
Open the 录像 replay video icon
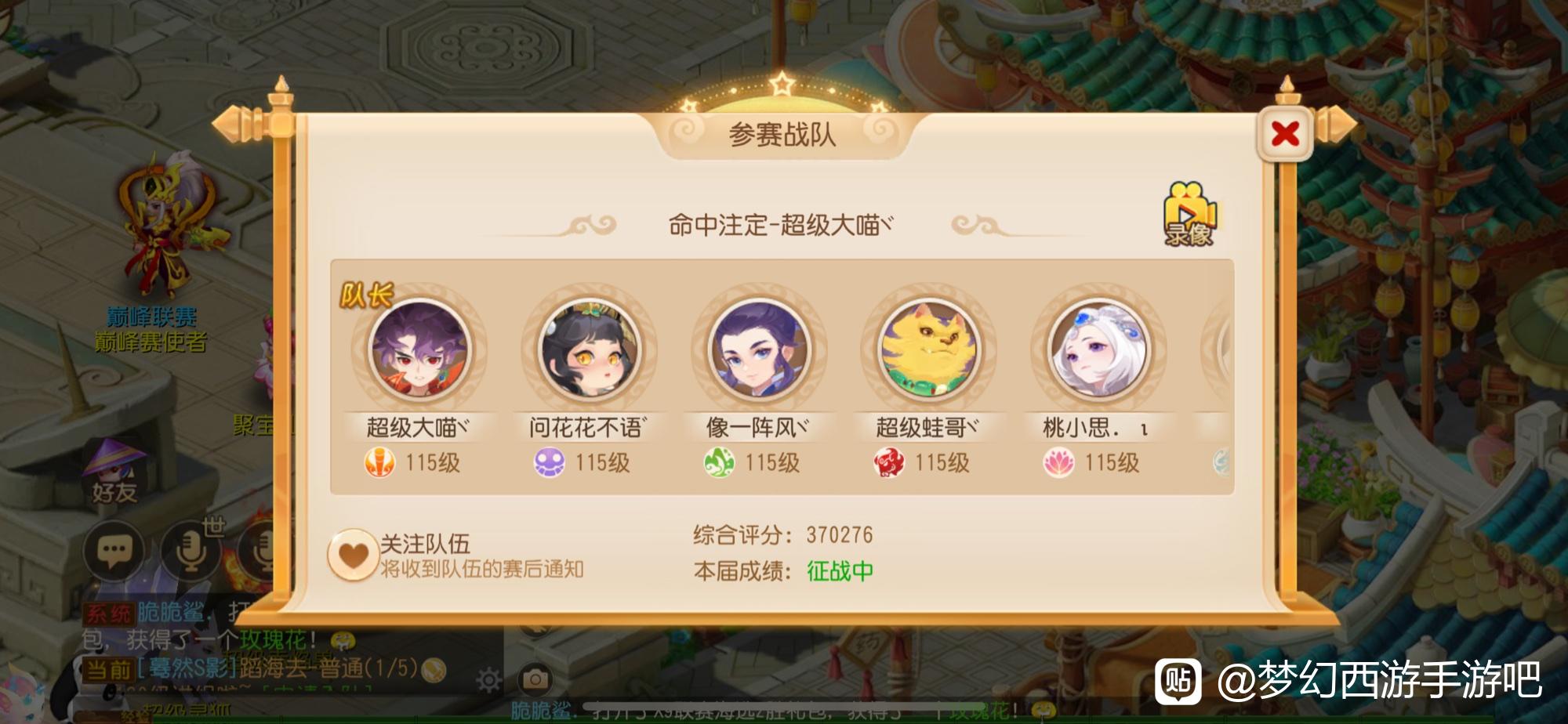[x=1189, y=214]
